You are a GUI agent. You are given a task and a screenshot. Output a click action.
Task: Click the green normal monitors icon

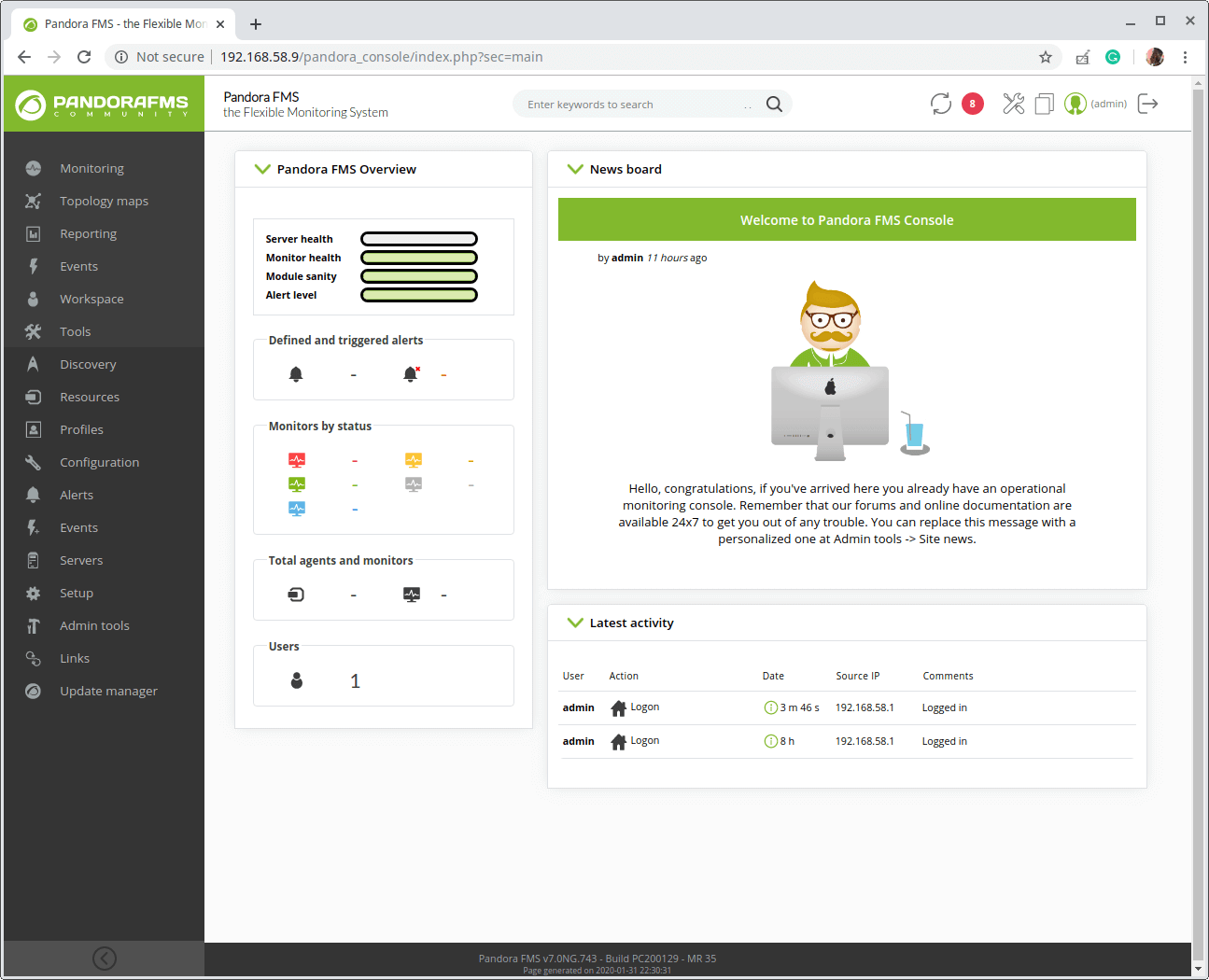tap(297, 484)
